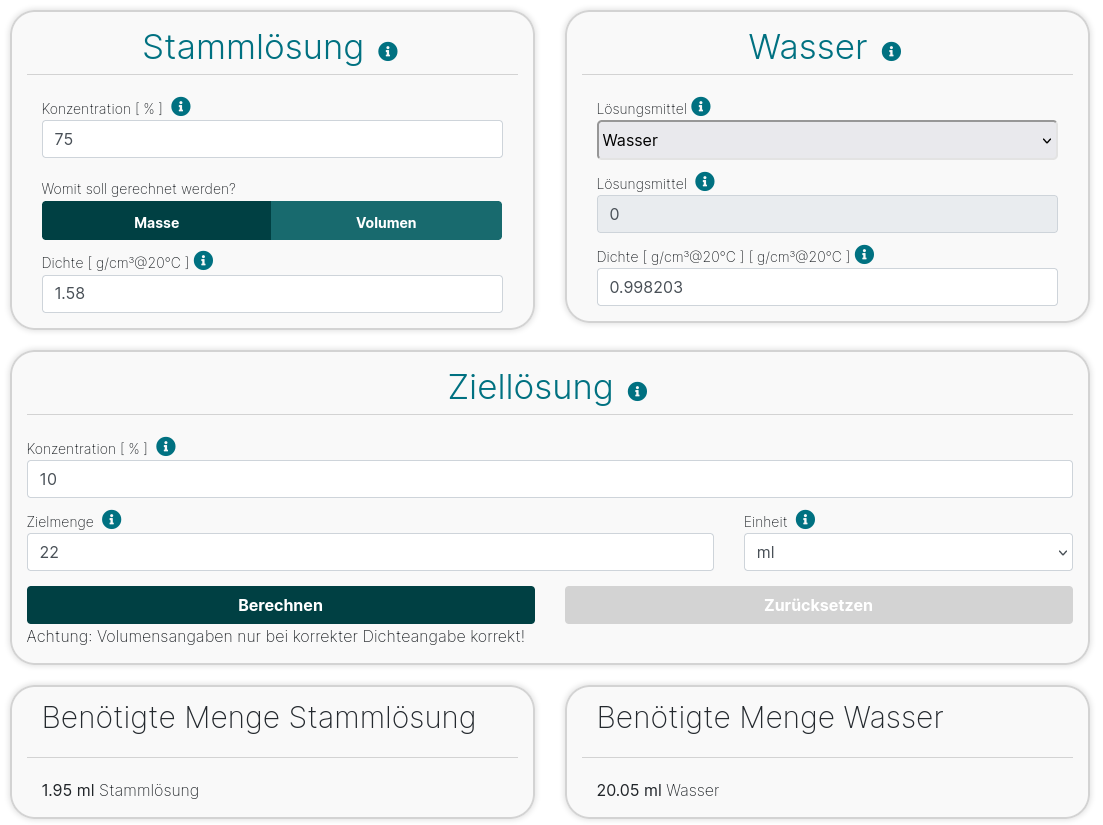Viewport: 1103px width, 825px height.
Task: Click the Stammlösung density field showing 1.58
Action: point(272,294)
